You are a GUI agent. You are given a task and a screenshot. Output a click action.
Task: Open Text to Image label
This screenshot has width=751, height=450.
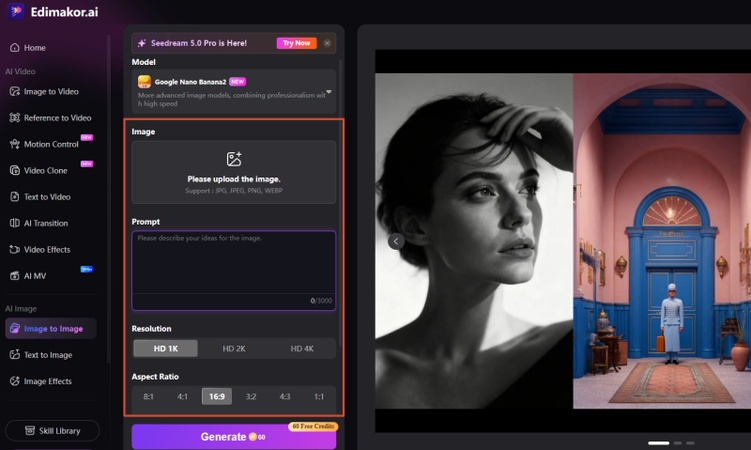click(x=48, y=355)
